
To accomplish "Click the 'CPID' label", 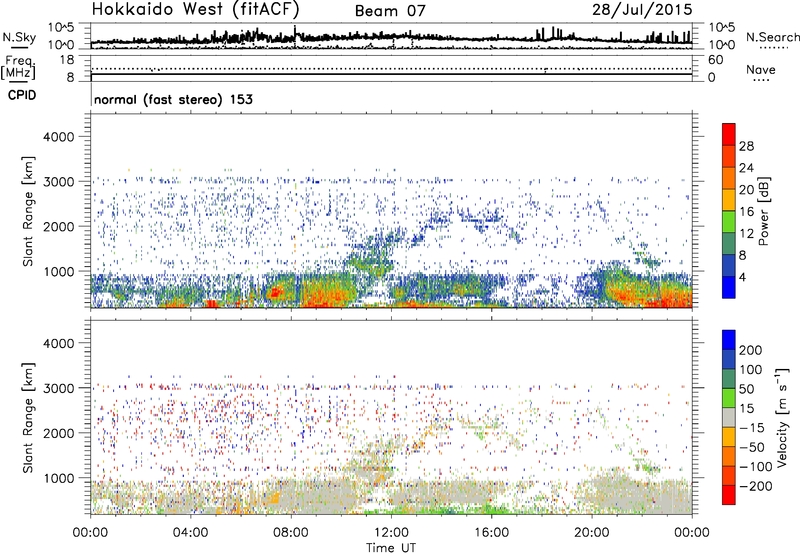I will coord(21,95).
